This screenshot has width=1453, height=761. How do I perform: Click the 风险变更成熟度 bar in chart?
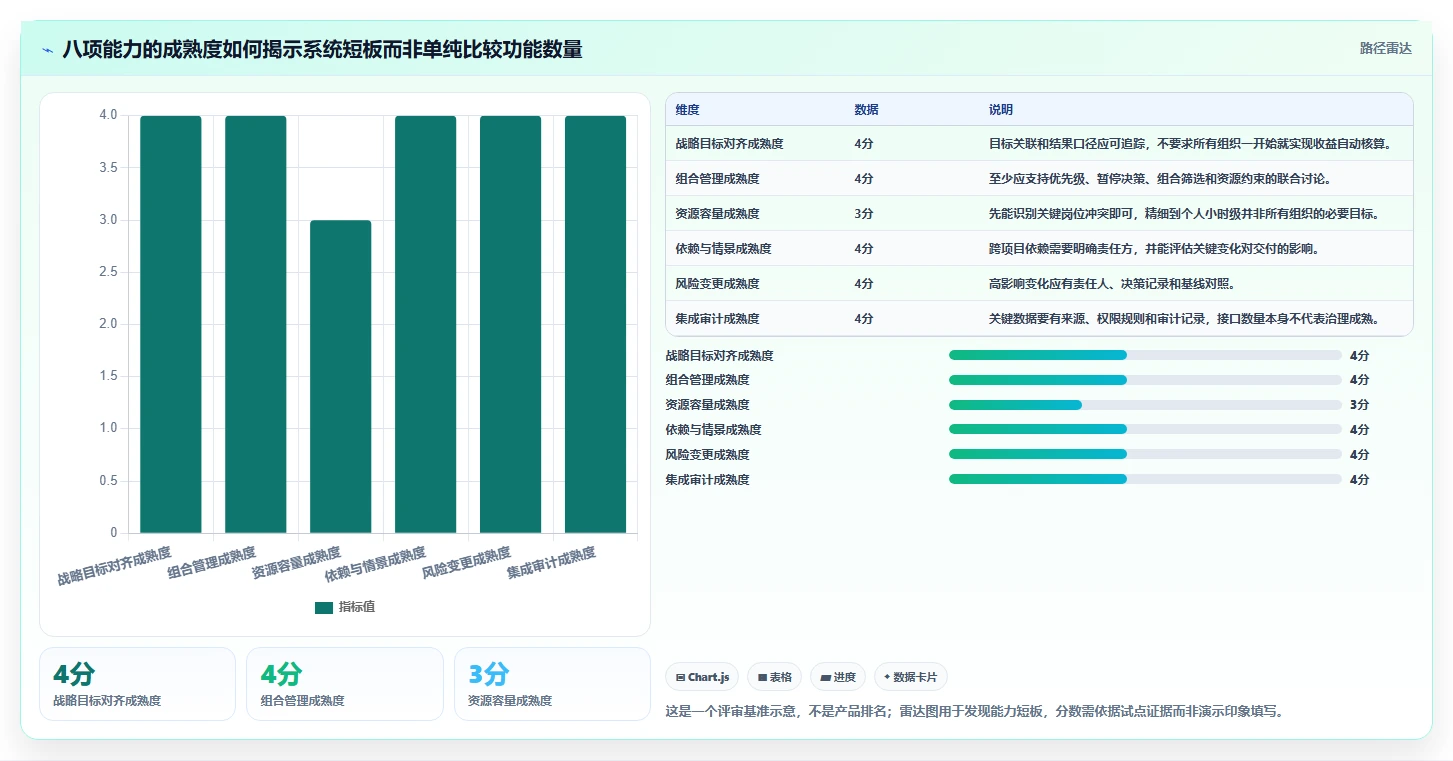click(511, 324)
